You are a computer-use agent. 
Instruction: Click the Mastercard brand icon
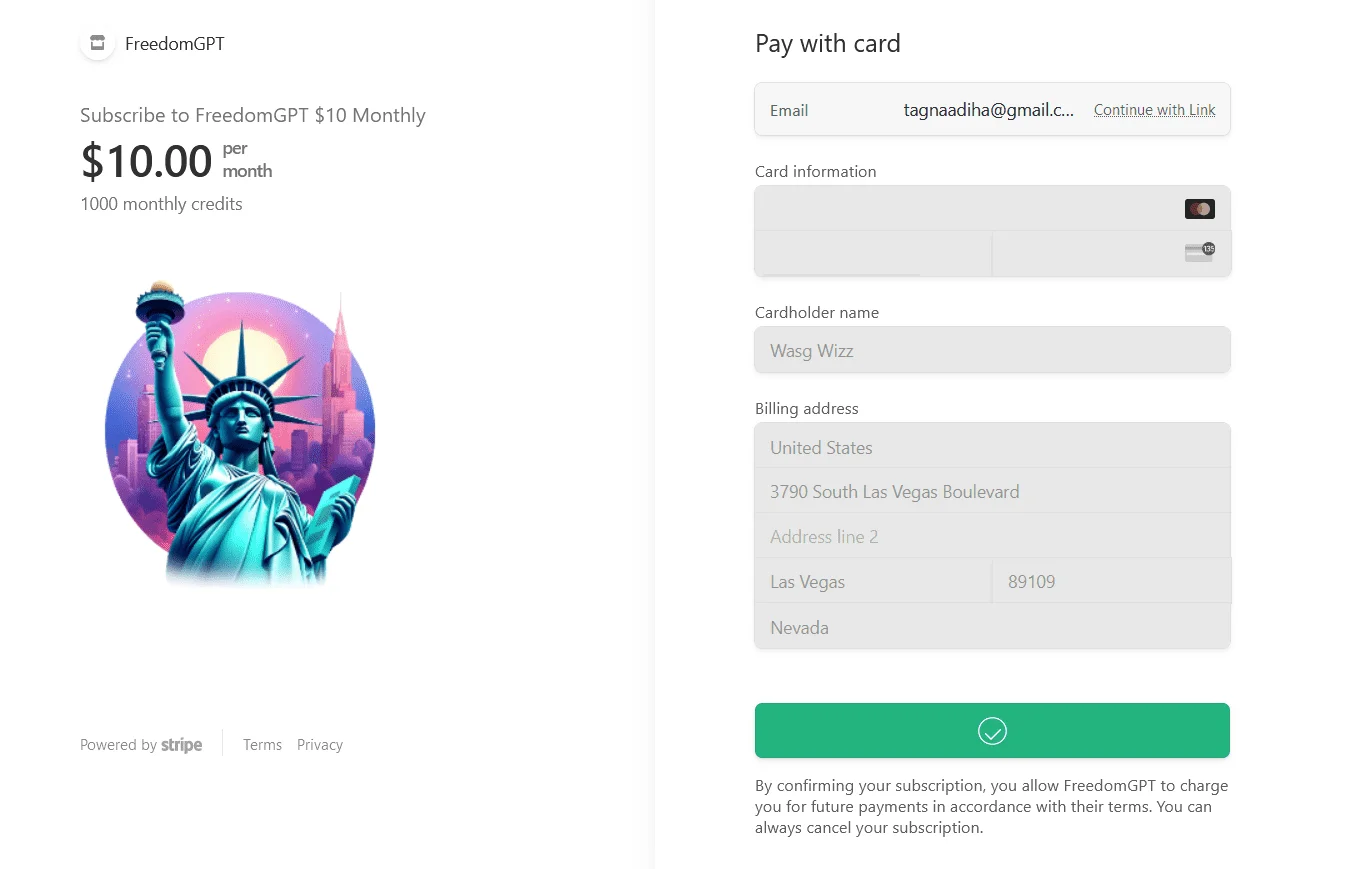pyautogui.click(x=1199, y=209)
